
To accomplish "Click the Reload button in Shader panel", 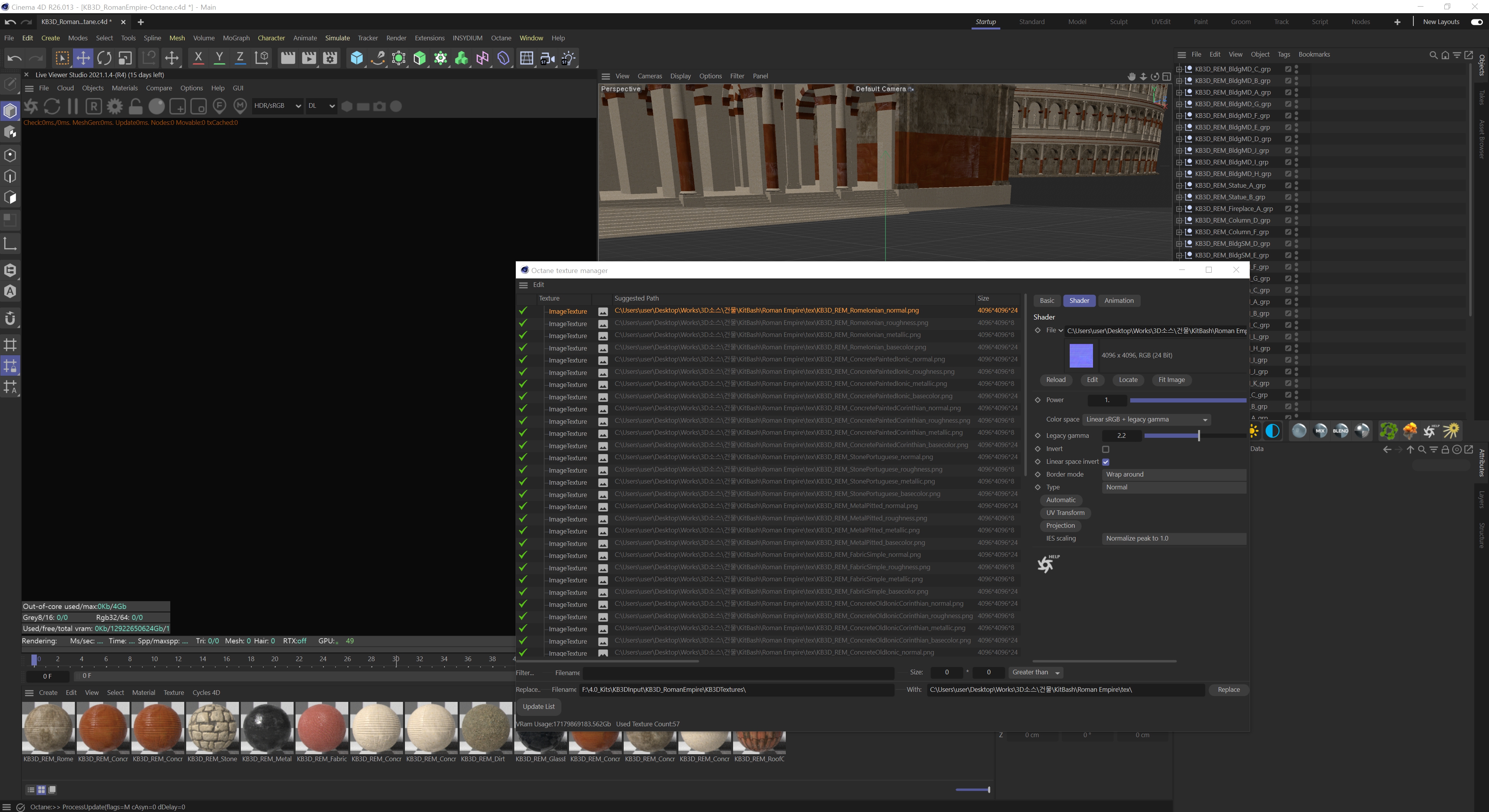I will [x=1055, y=380].
